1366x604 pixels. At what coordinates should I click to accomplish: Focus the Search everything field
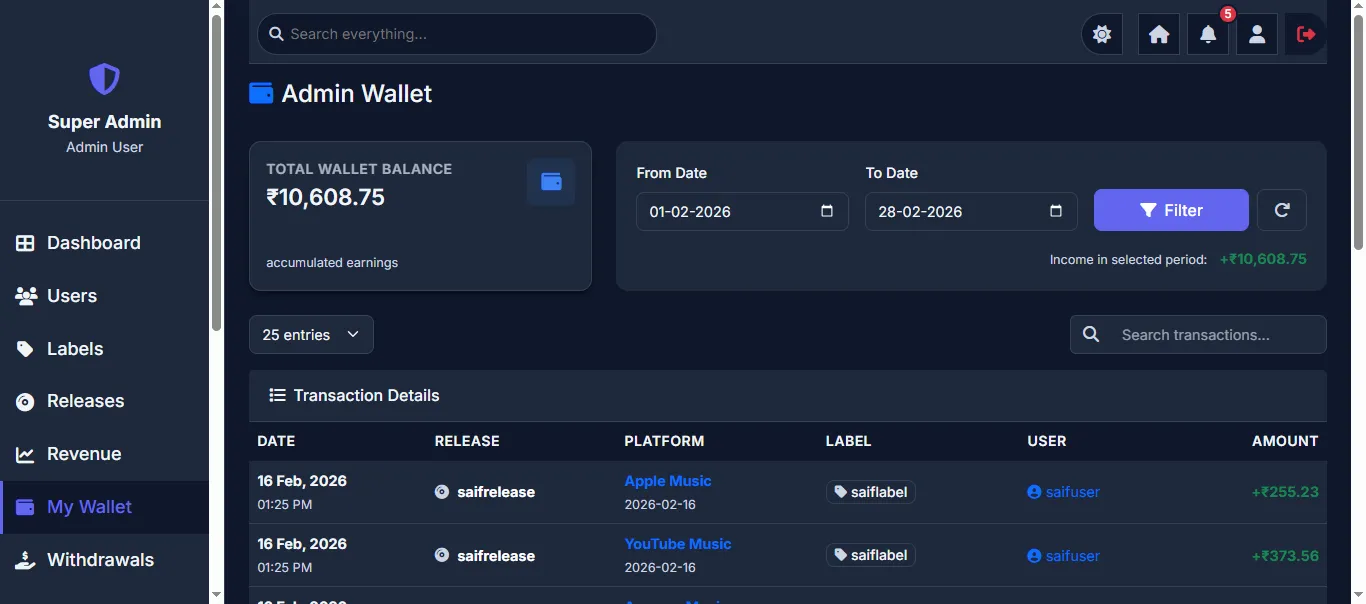click(457, 34)
